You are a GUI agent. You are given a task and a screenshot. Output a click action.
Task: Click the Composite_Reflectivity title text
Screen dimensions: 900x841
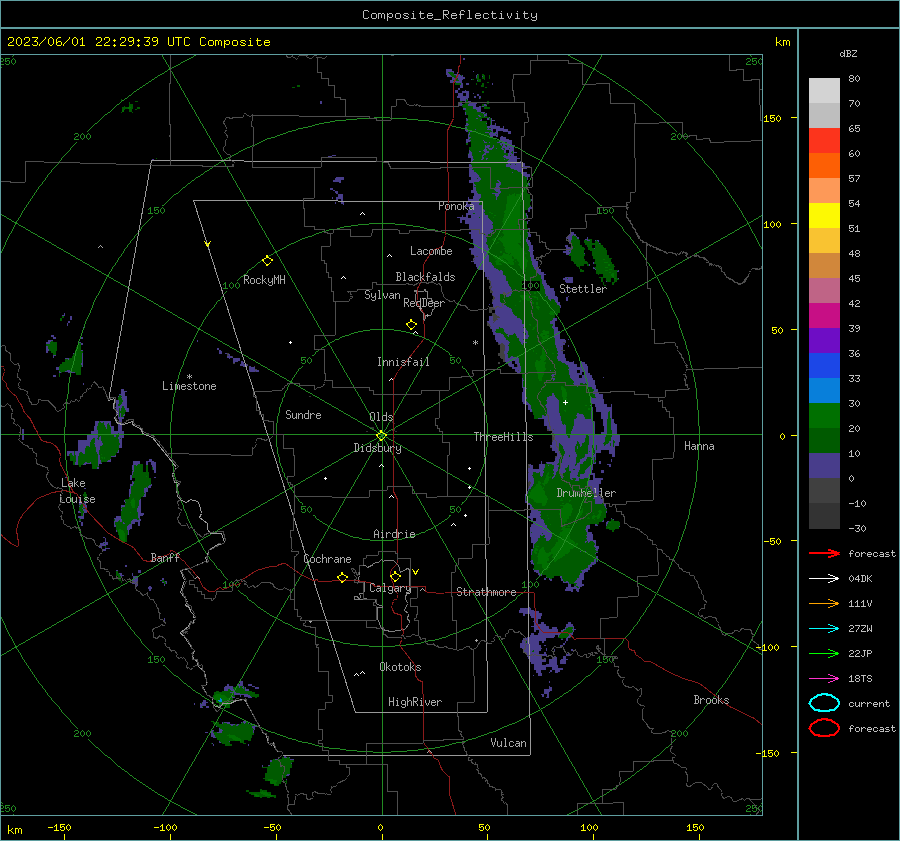449,15
